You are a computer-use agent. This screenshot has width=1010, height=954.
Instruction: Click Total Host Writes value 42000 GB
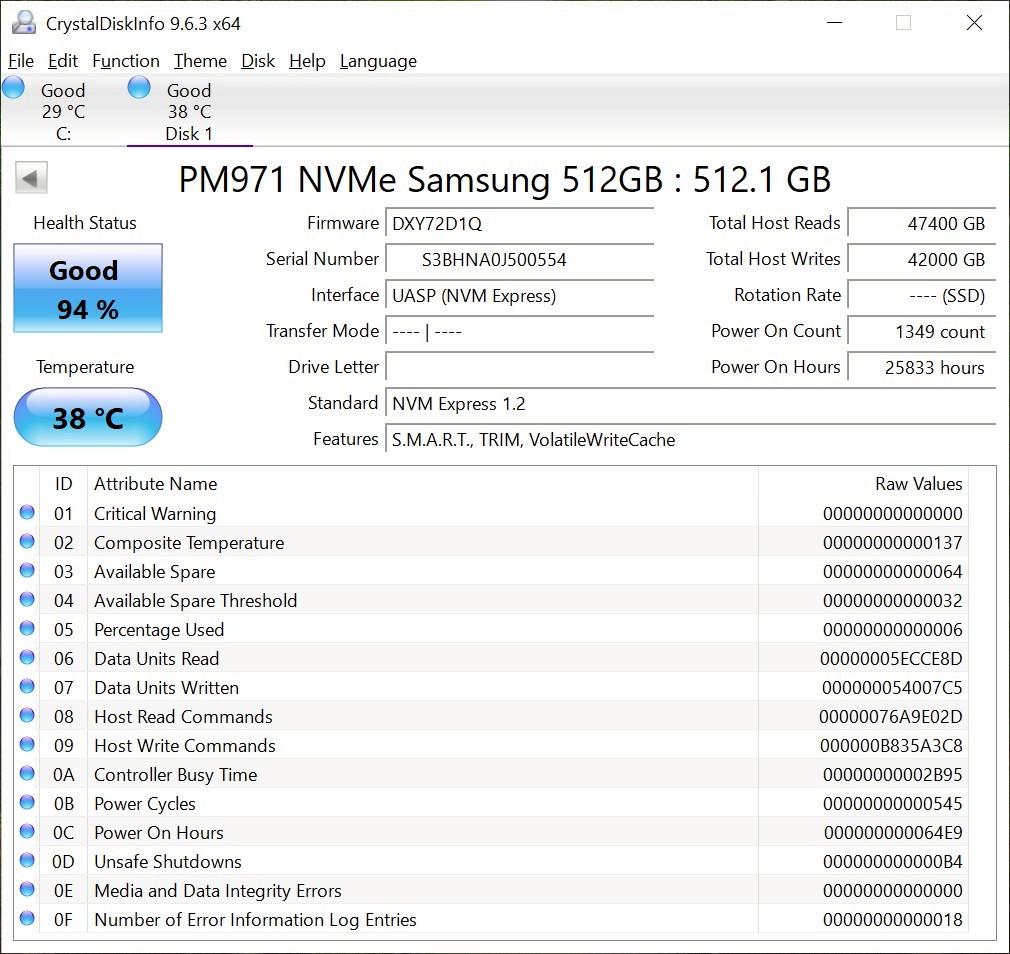(x=922, y=260)
